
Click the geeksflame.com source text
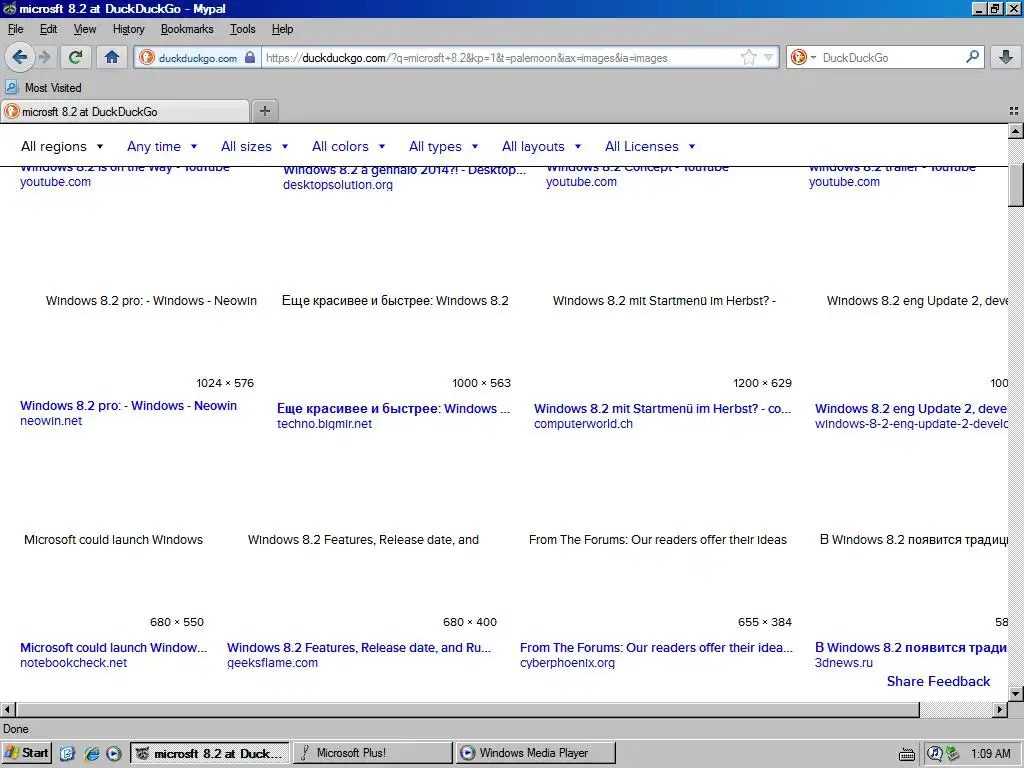(272, 663)
